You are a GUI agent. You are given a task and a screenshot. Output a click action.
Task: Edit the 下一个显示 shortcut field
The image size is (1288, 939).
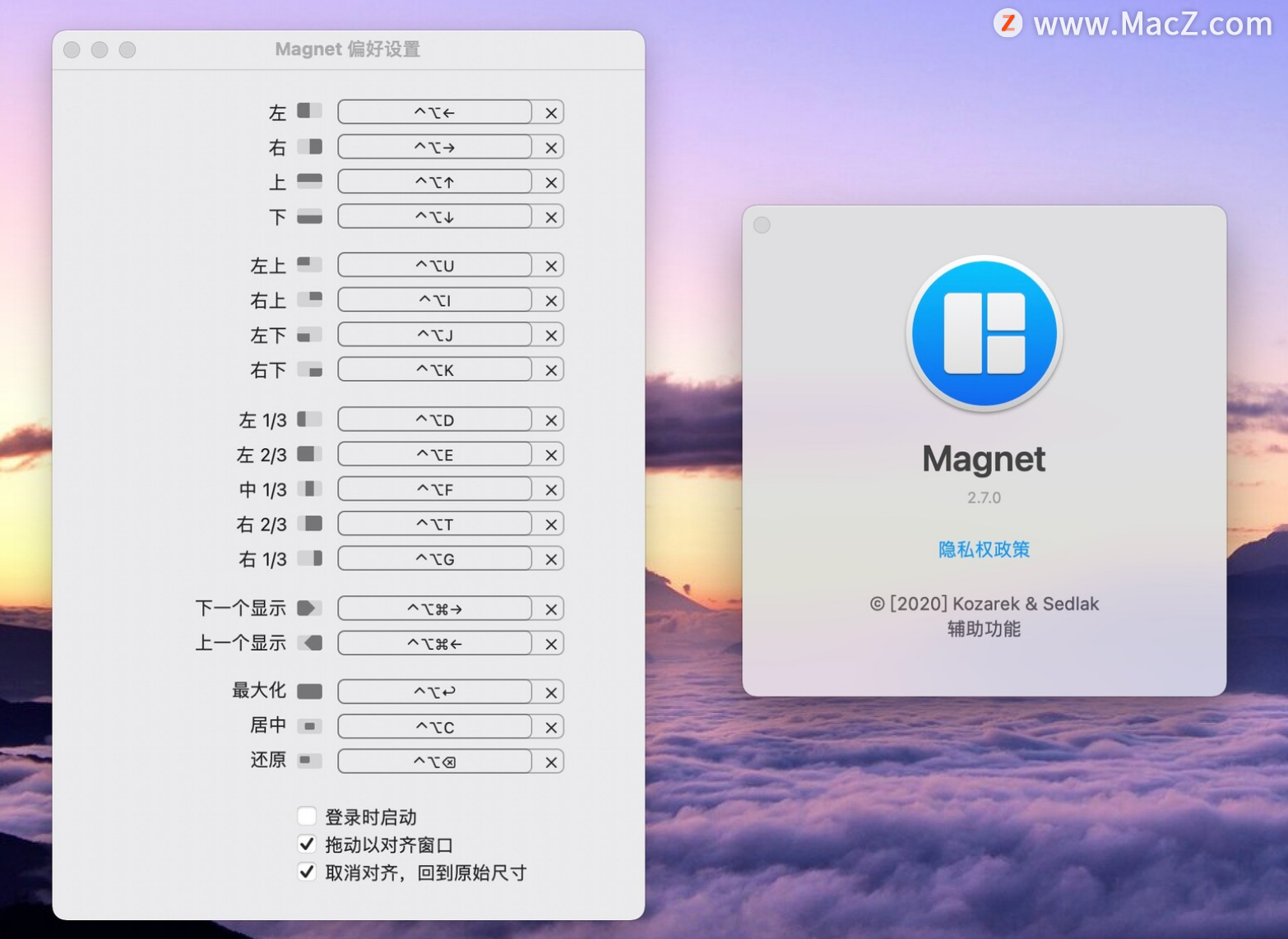pyautogui.click(x=434, y=608)
